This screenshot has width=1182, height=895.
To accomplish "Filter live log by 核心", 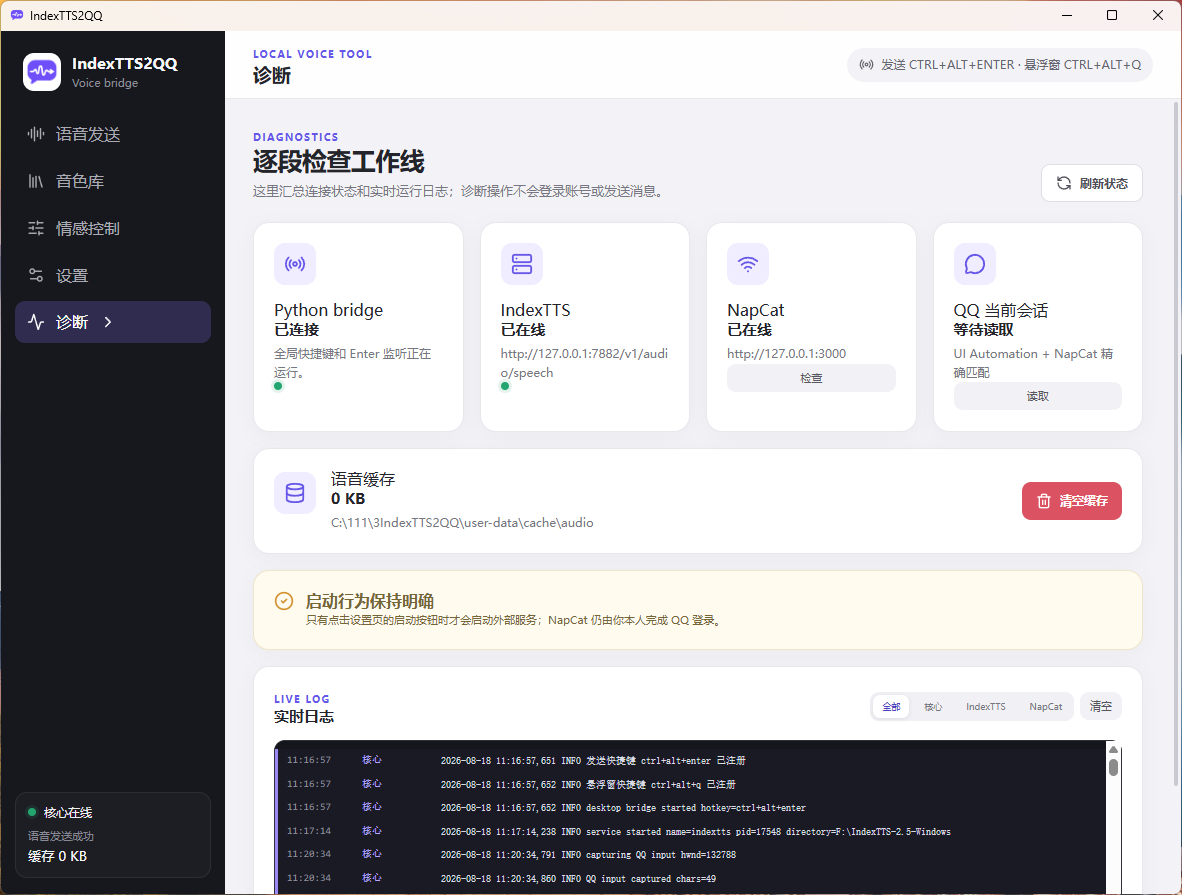I will (x=933, y=706).
